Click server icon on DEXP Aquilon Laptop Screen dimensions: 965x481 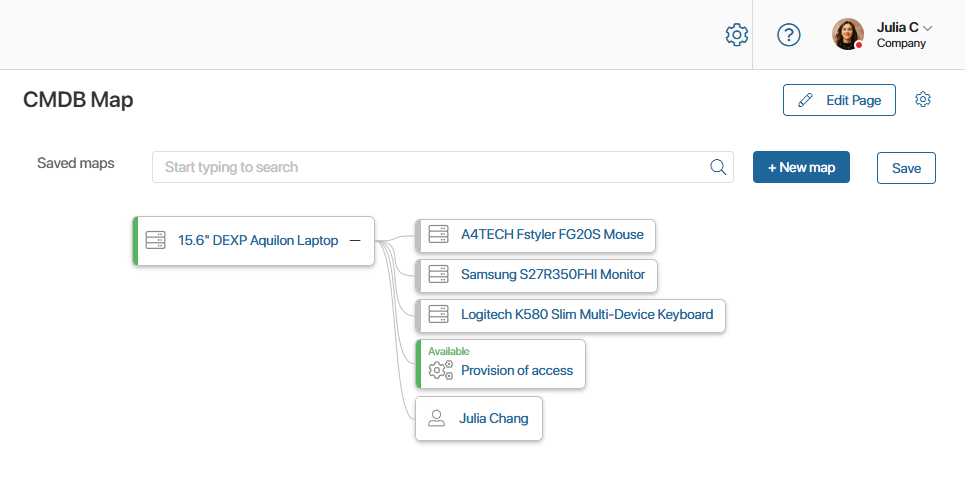(x=155, y=240)
